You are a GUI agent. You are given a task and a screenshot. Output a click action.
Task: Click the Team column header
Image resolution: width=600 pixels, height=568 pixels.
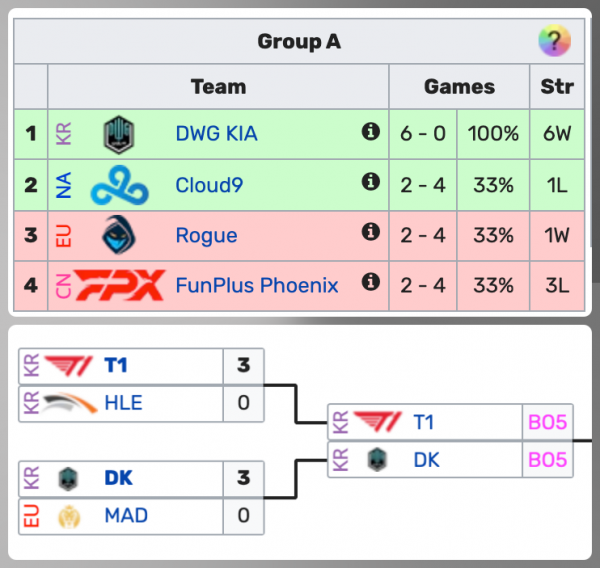pyautogui.click(x=218, y=87)
